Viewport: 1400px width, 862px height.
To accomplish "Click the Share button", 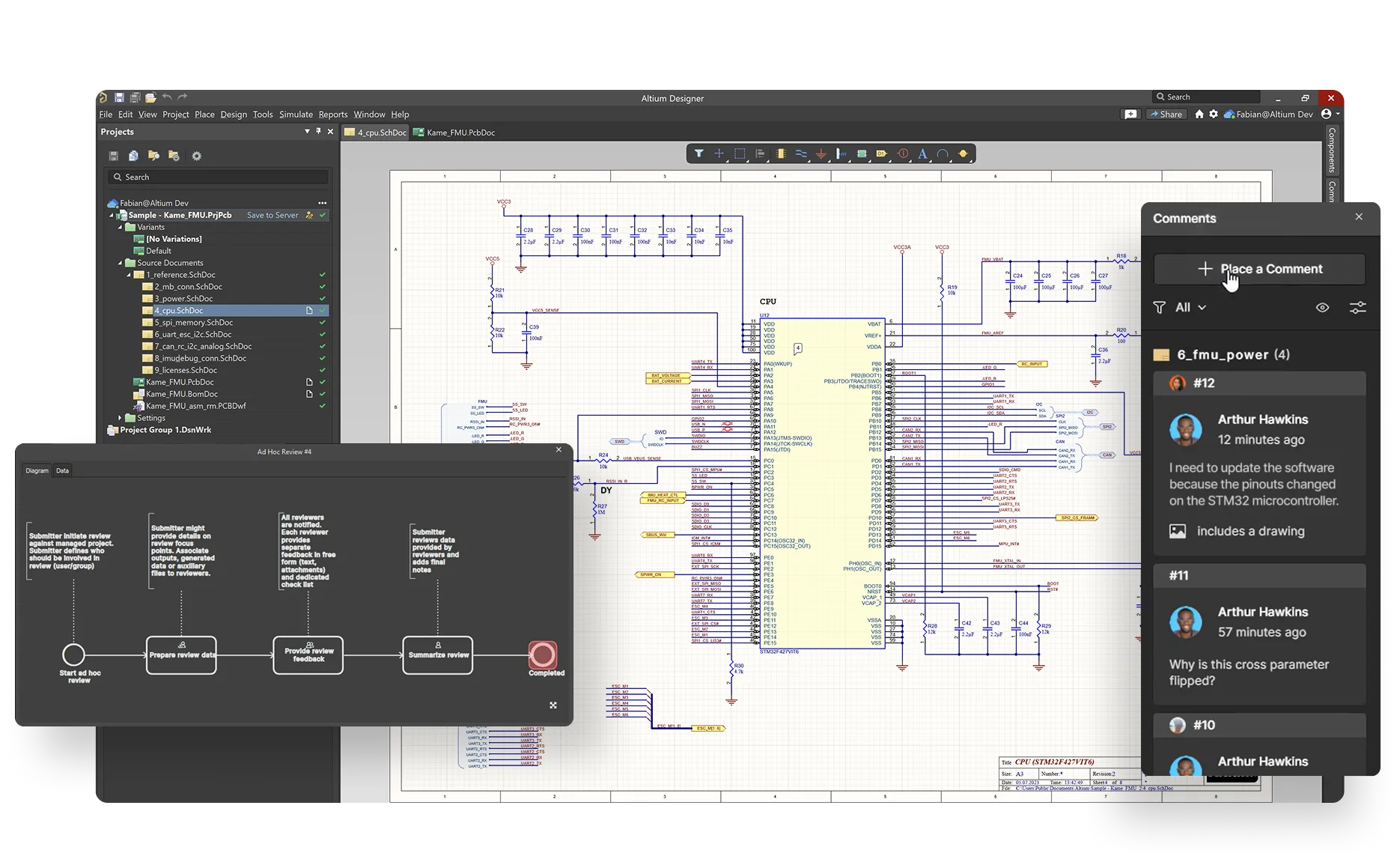I will pos(1166,115).
